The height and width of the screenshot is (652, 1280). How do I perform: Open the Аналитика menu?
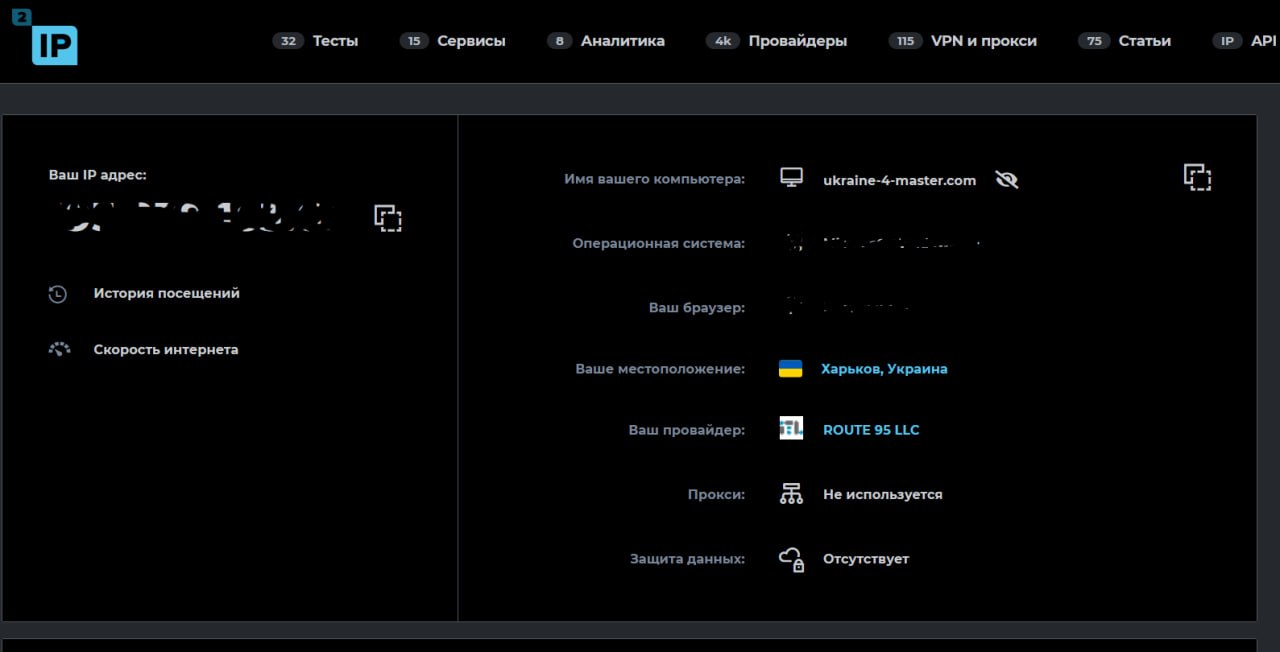coord(623,41)
